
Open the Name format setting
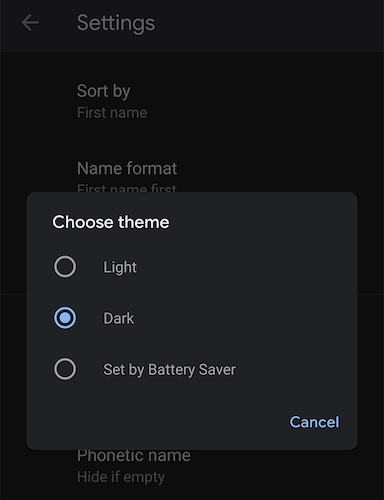point(192,172)
